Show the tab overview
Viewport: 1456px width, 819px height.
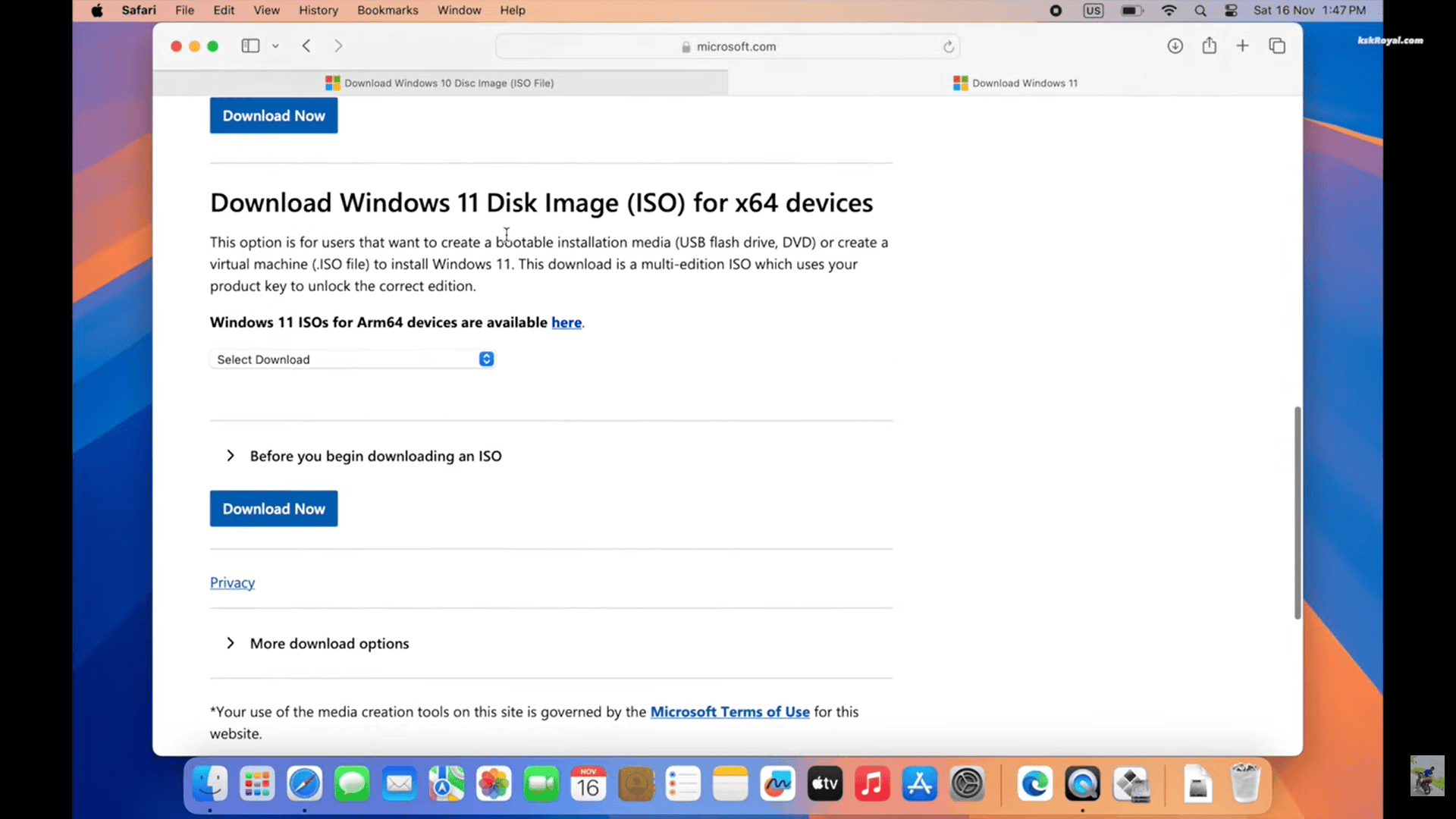[1277, 46]
